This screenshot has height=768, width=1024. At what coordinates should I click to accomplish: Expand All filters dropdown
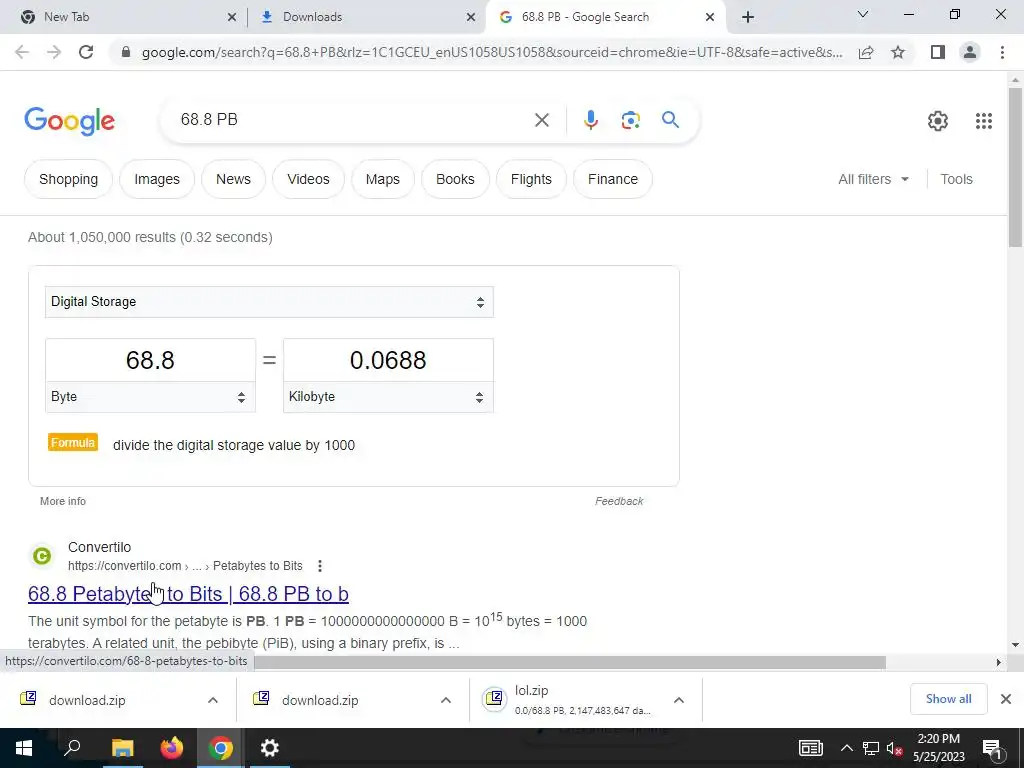873,179
